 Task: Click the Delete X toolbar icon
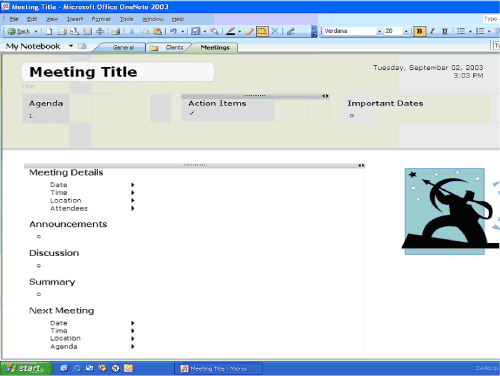tap(275, 31)
